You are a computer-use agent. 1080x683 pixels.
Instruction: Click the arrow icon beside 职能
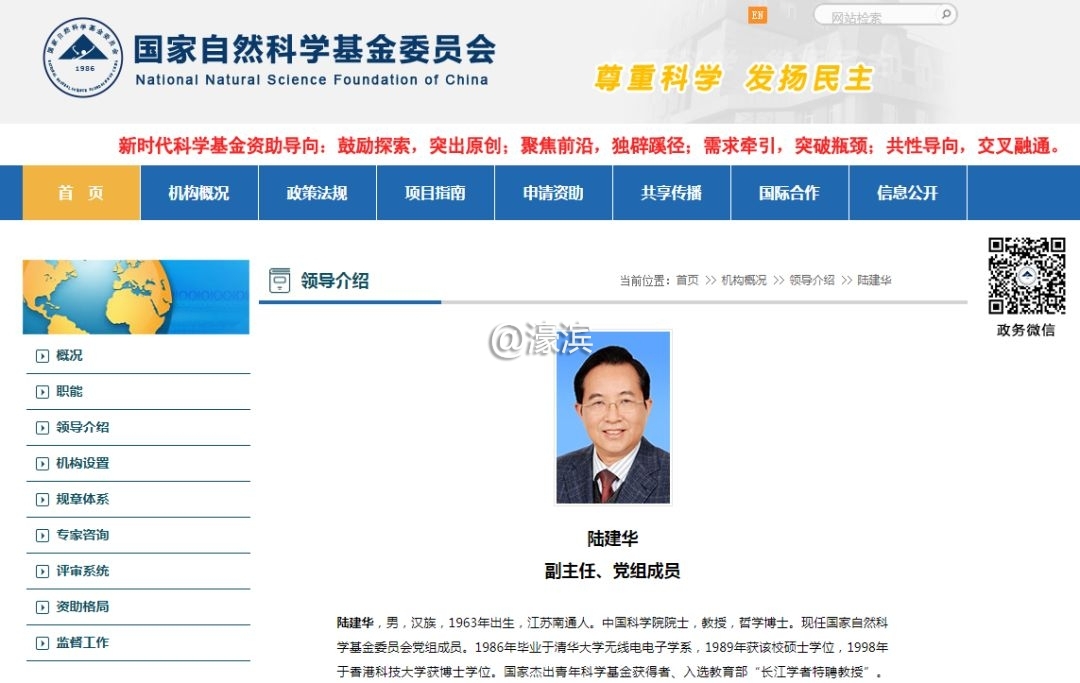click(x=42, y=392)
